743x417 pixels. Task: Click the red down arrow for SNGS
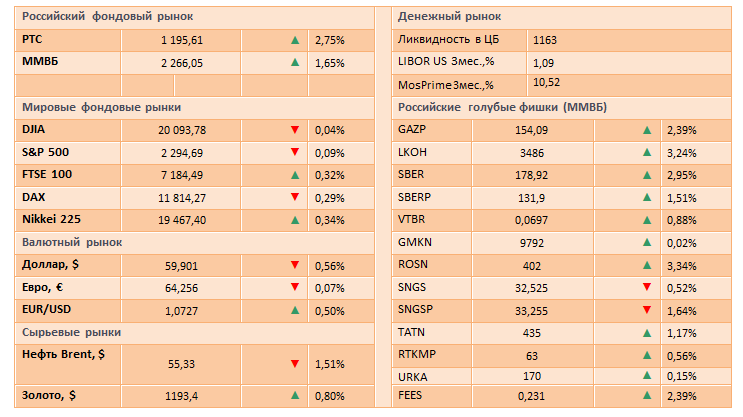[647, 288]
